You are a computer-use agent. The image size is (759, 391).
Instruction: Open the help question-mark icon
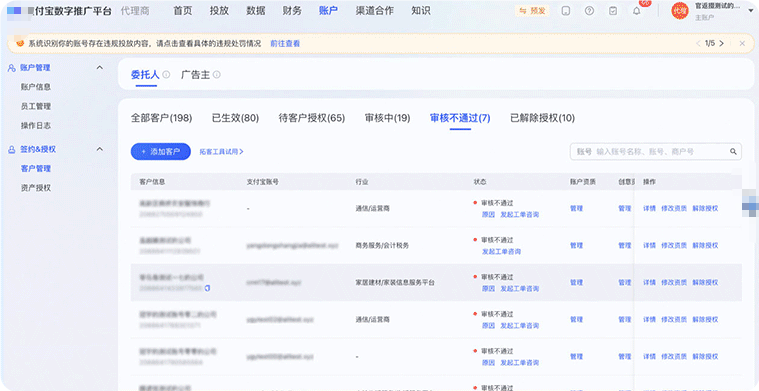pos(589,11)
